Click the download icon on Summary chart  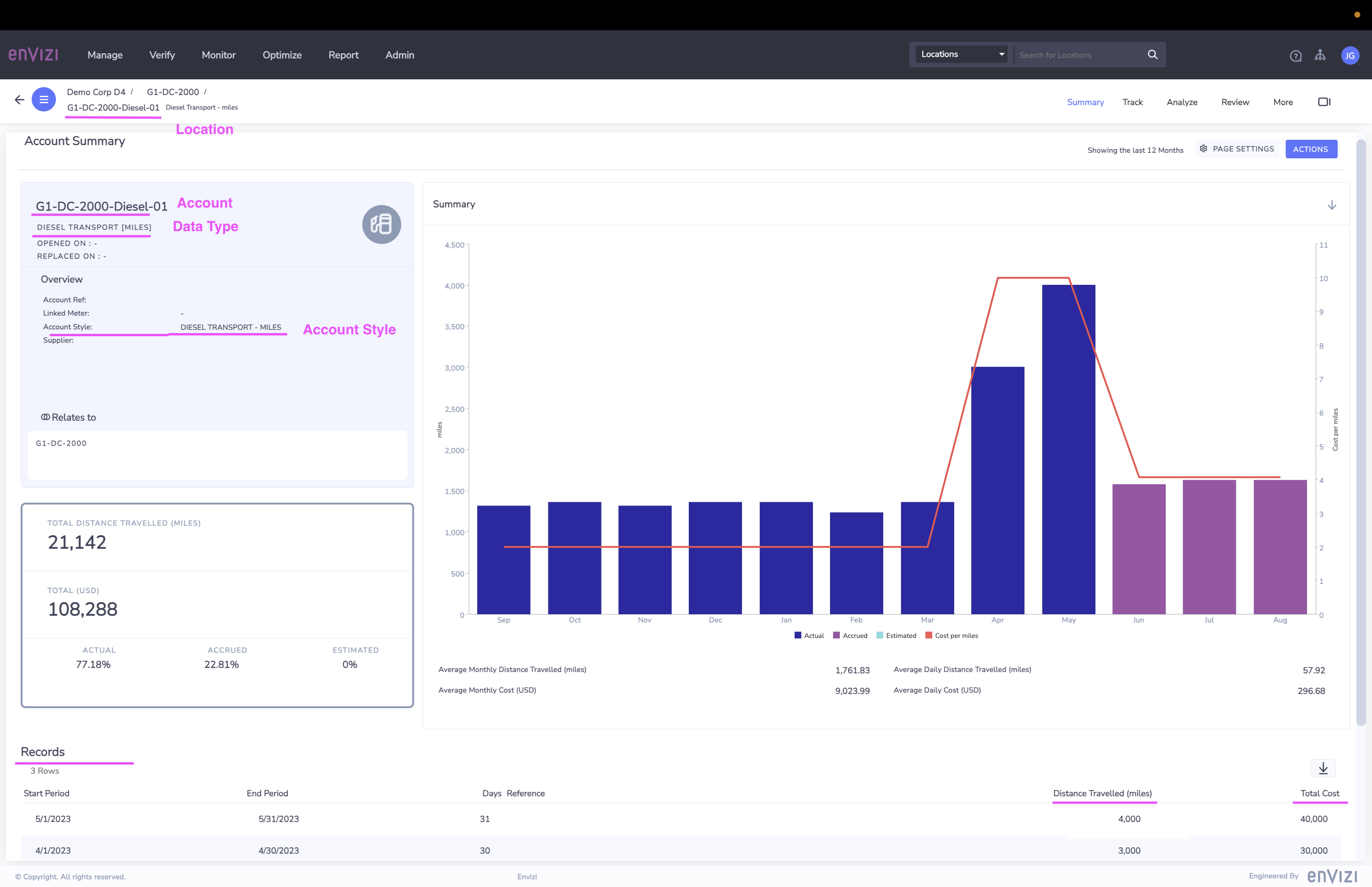pos(1332,205)
